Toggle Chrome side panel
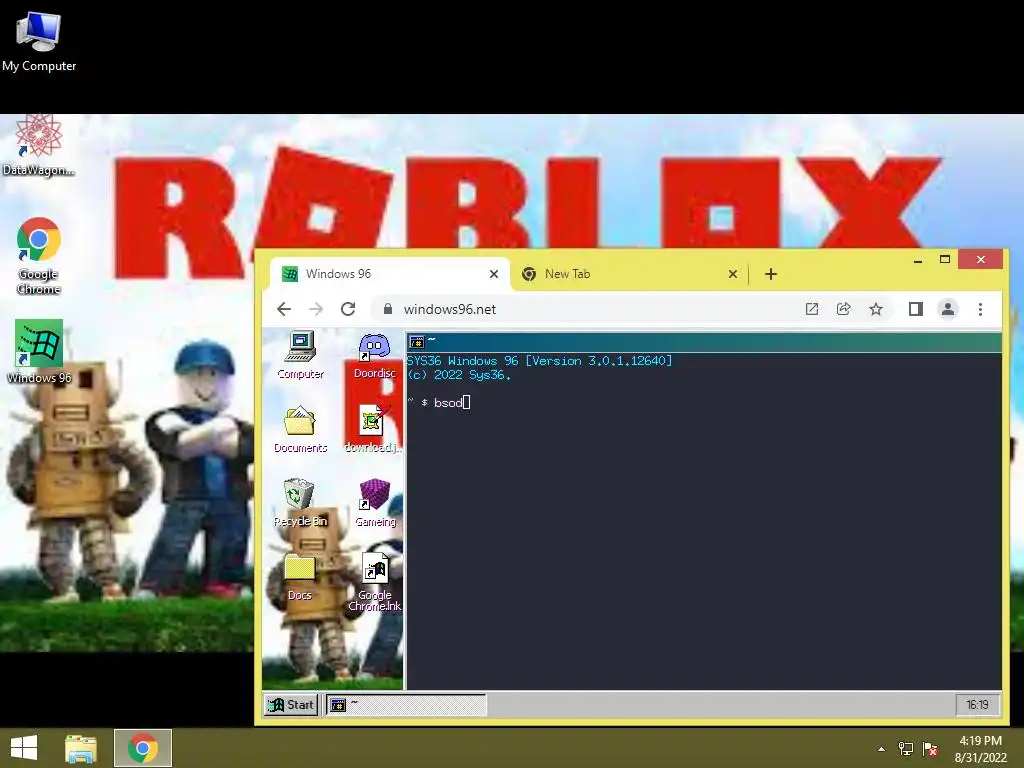Image resolution: width=1024 pixels, height=768 pixels. pyautogui.click(x=916, y=309)
